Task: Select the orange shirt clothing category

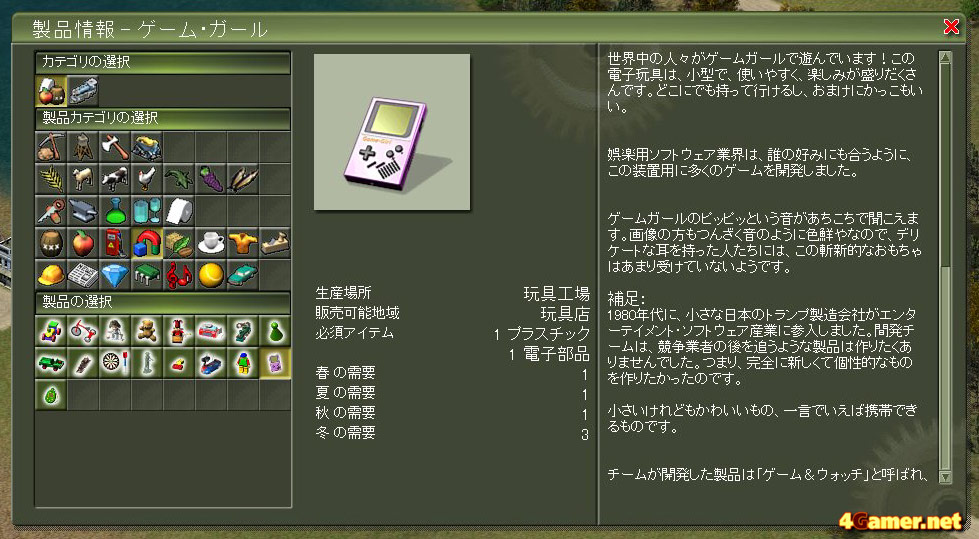Action: (243, 244)
